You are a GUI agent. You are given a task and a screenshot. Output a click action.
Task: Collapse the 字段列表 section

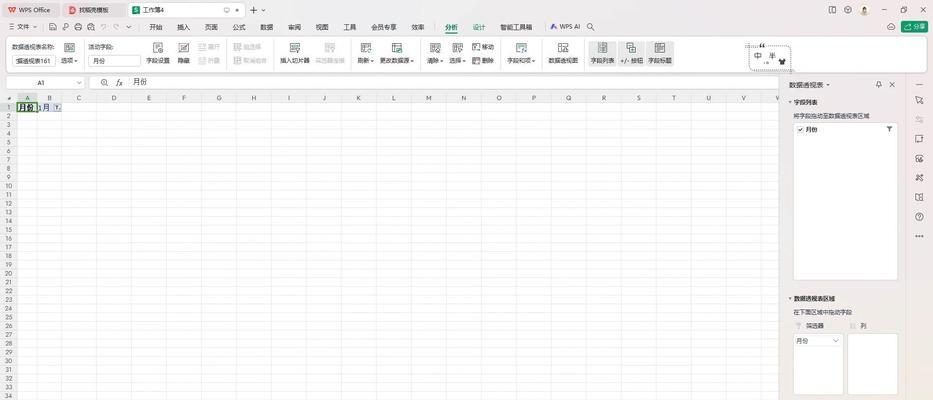791,102
